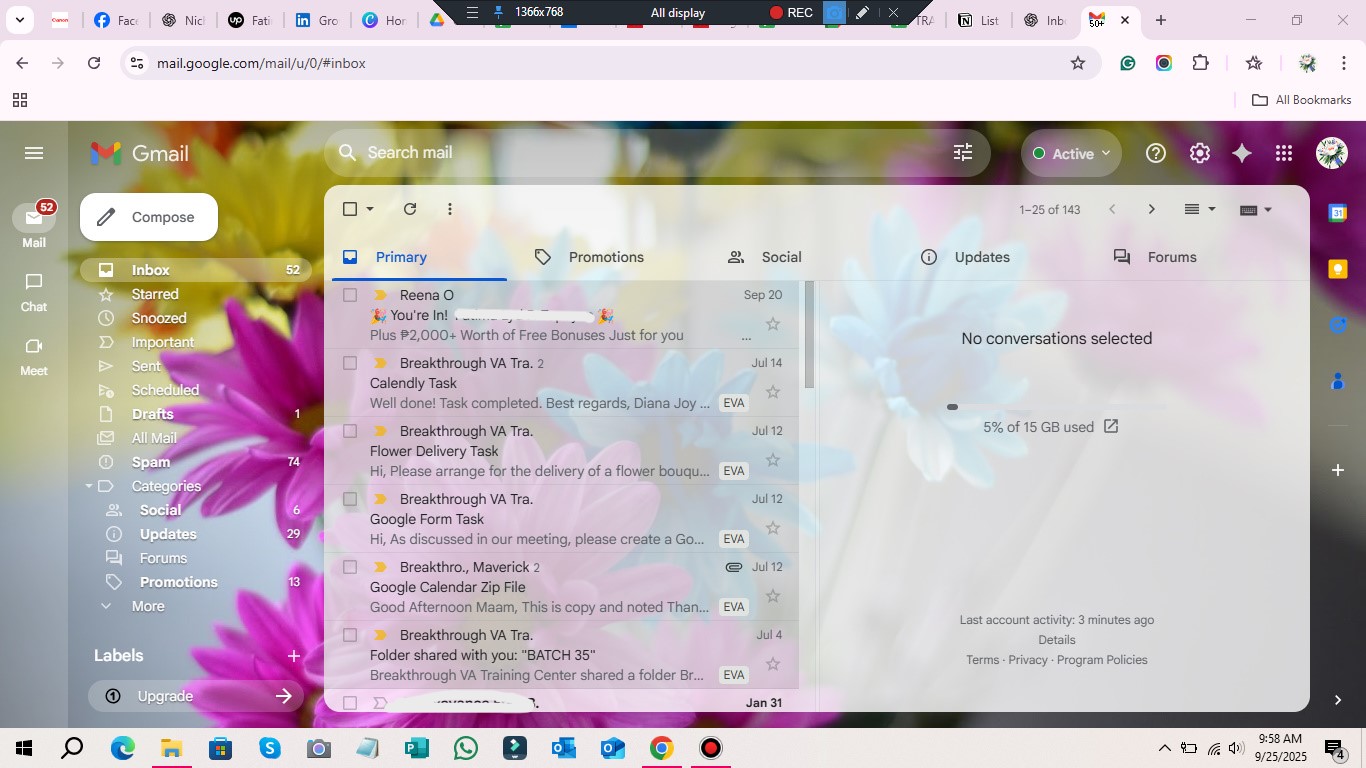
Task: Star the Calendly Task email
Action: click(x=772, y=392)
